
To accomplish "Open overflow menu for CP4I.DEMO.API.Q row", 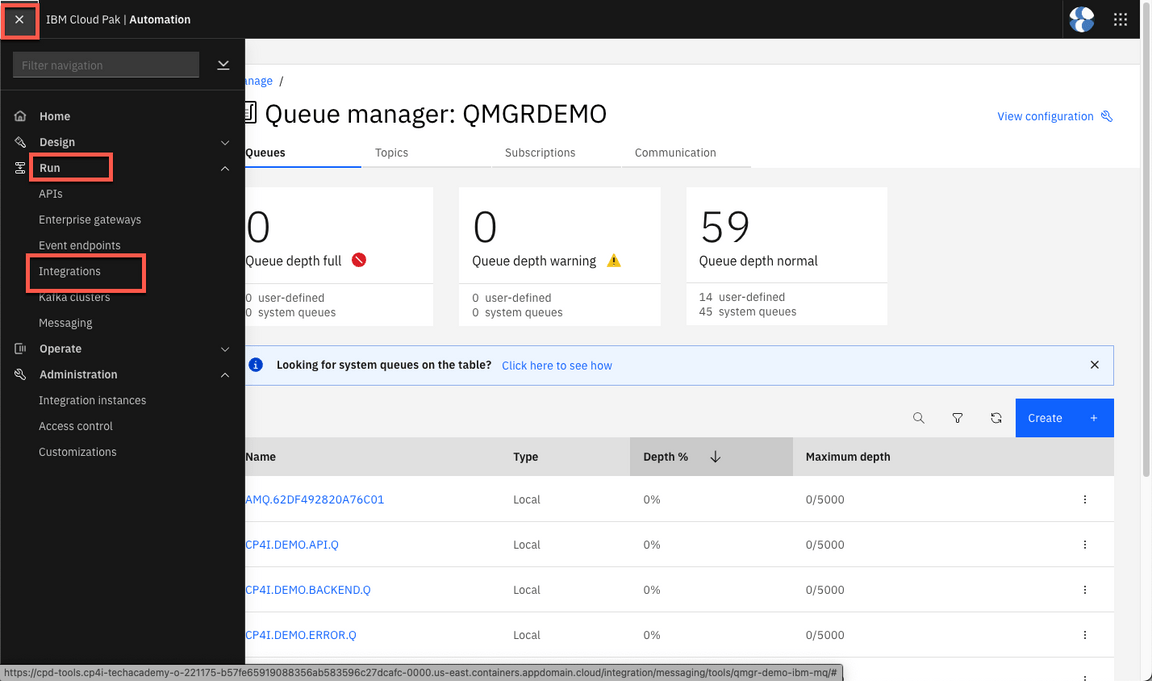I will pyautogui.click(x=1085, y=545).
